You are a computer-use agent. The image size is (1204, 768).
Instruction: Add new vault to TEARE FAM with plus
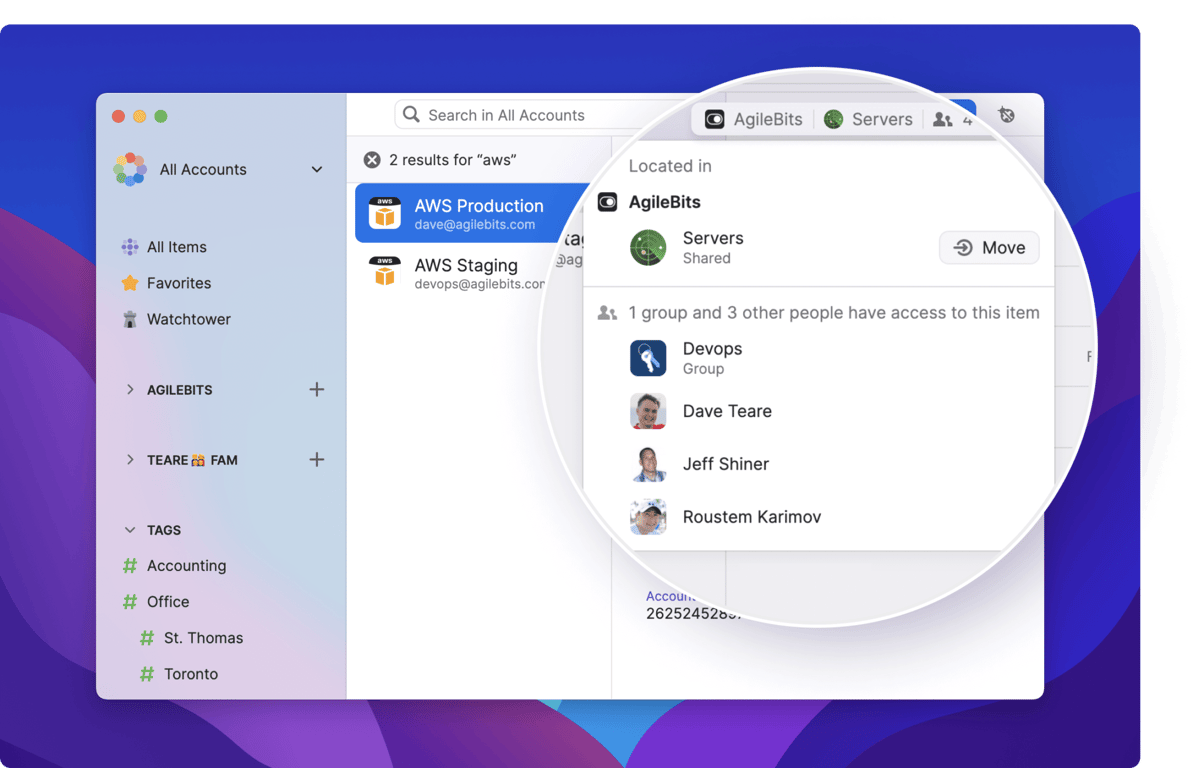(x=317, y=459)
